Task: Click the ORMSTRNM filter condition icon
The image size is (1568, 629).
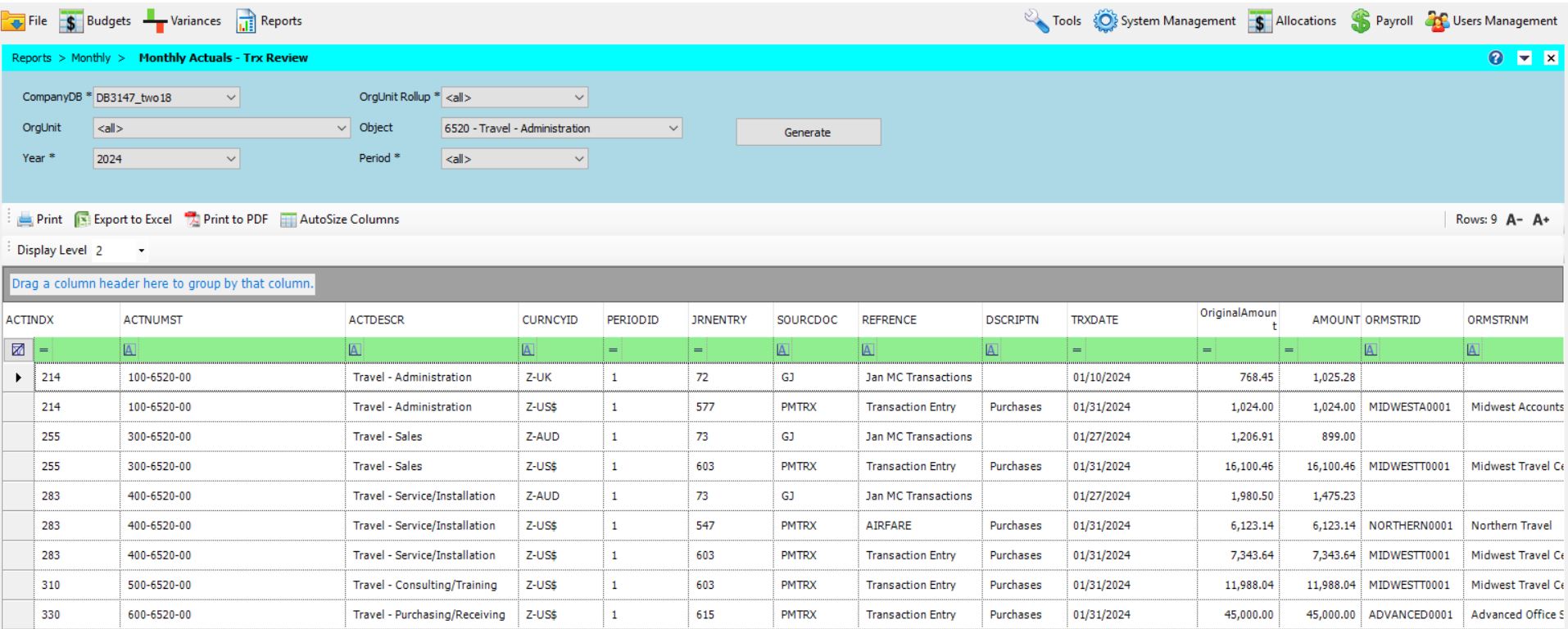Action: (x=1473, y=350)
